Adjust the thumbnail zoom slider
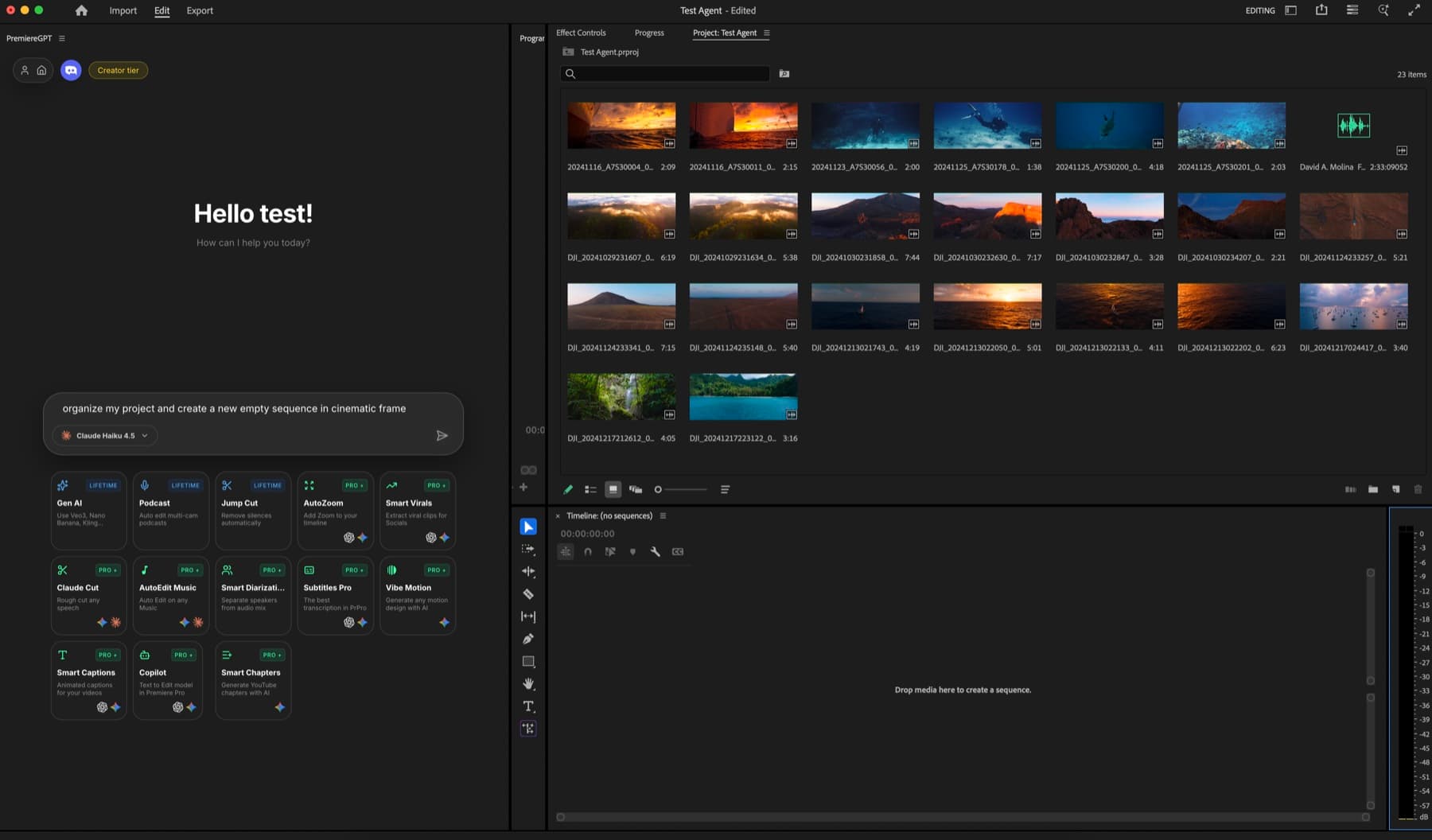This screenshot has height=840, width=1432. 680,489
